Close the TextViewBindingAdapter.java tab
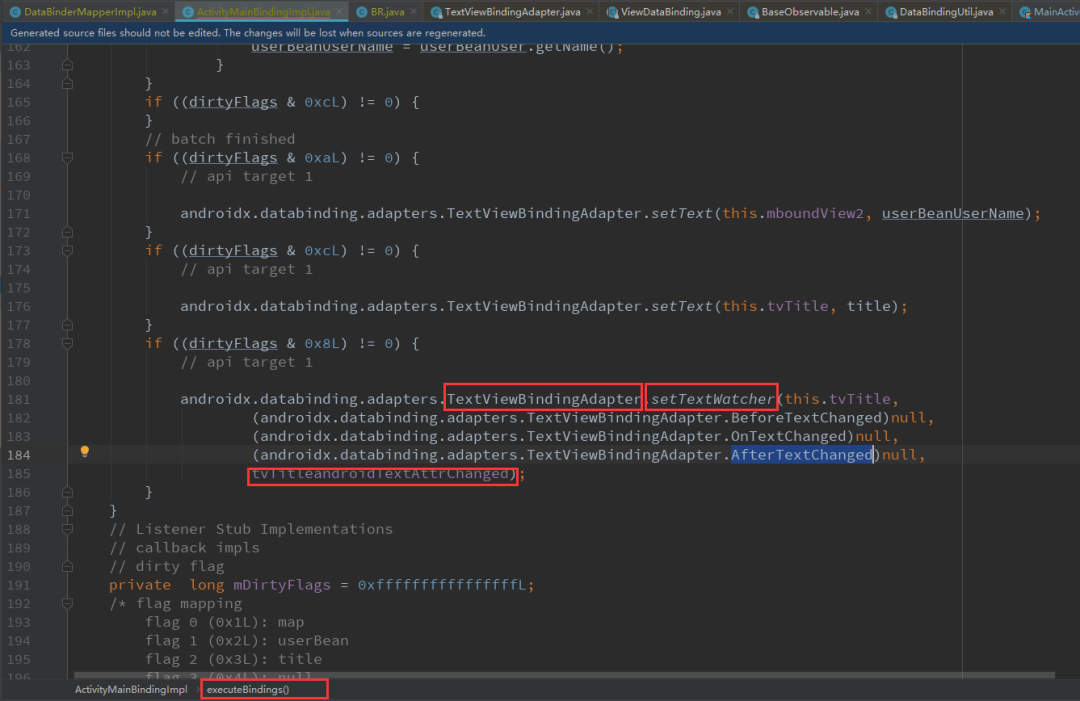 pos(590,12)
